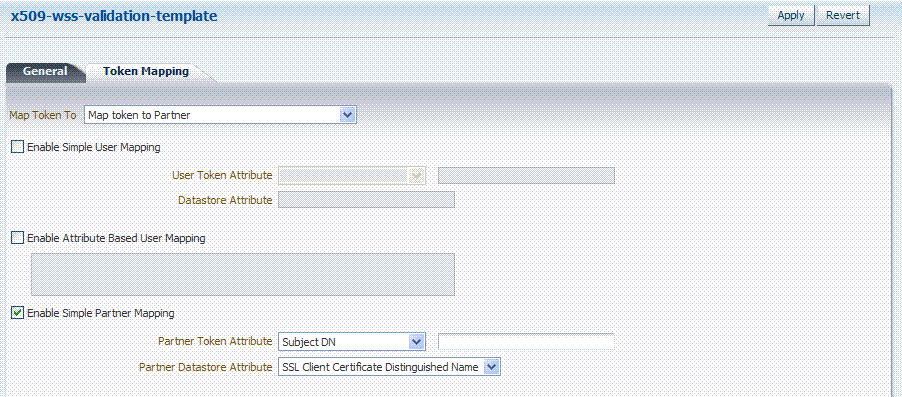
Task: Click the Apply button
Action: (x=790, y=16)
